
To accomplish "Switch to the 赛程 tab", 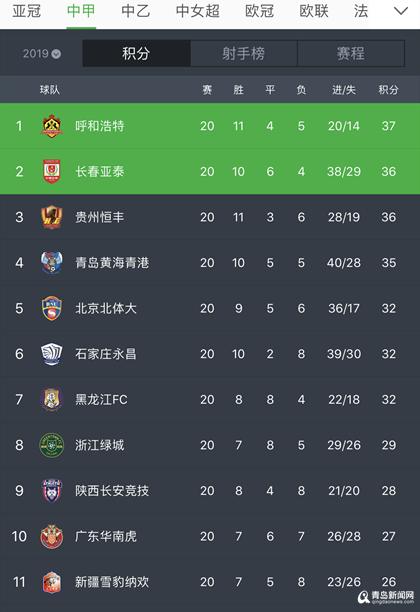I will tap(351, 53).
